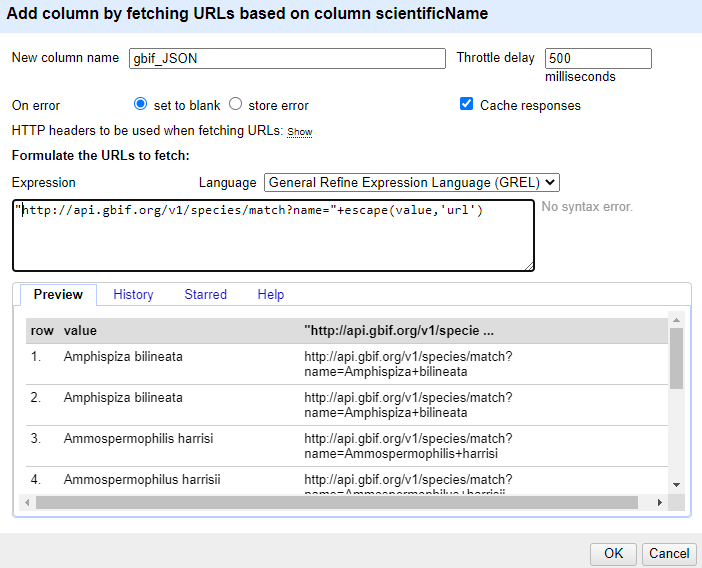Screen dimensions: 702x568
Task: Click the 'On error' label
Action: tap(36, 106)
